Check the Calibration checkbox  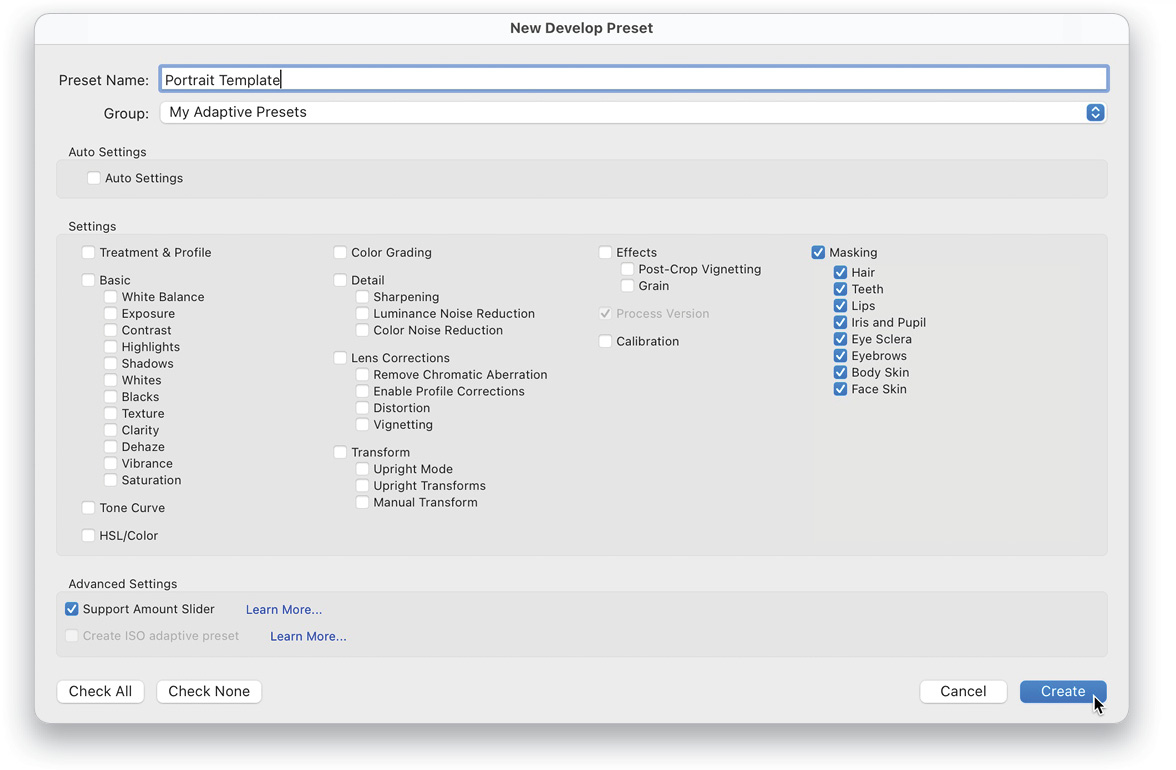(606, 342)
